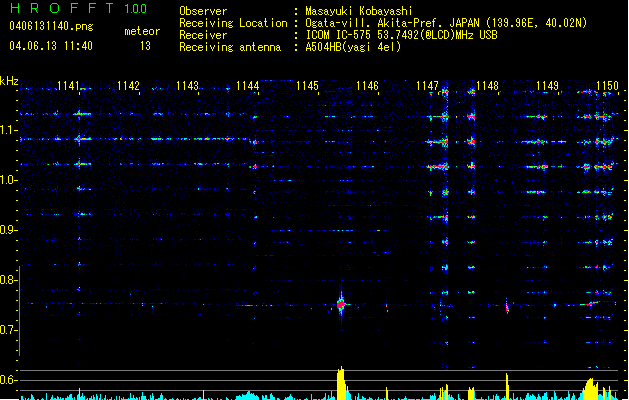
Task: Click the 1150 time marker
Action: [x=607, y=86]
